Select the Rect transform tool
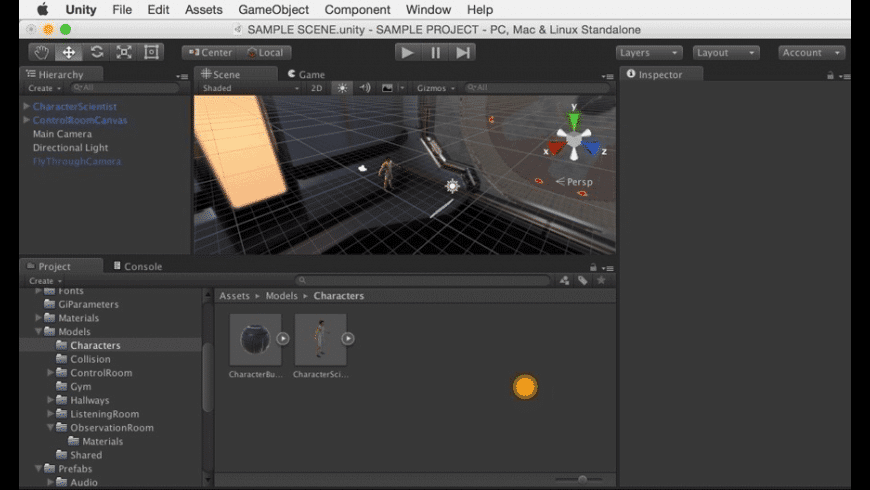This screenshot has height=490, width=870. coord(151,52)
